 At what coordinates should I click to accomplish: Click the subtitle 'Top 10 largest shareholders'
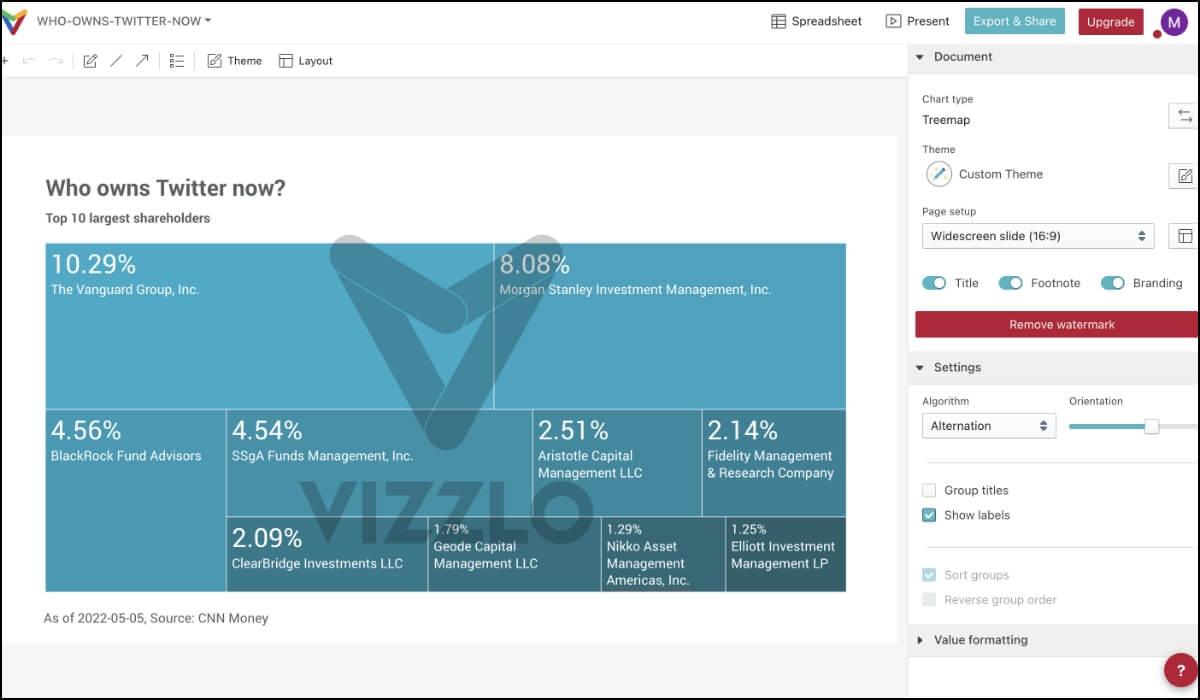(128, 218)
